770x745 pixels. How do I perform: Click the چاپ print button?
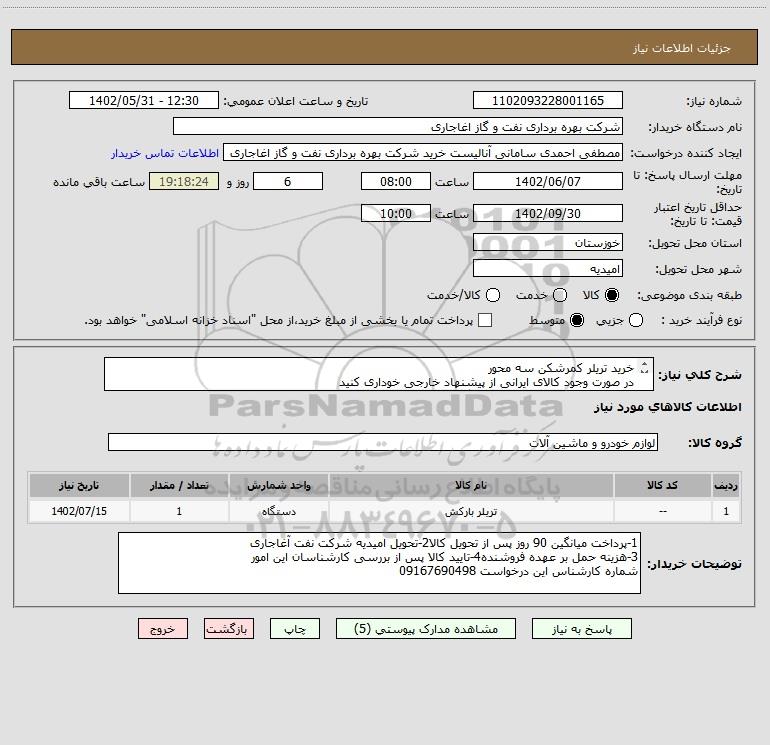coord(295,629)
